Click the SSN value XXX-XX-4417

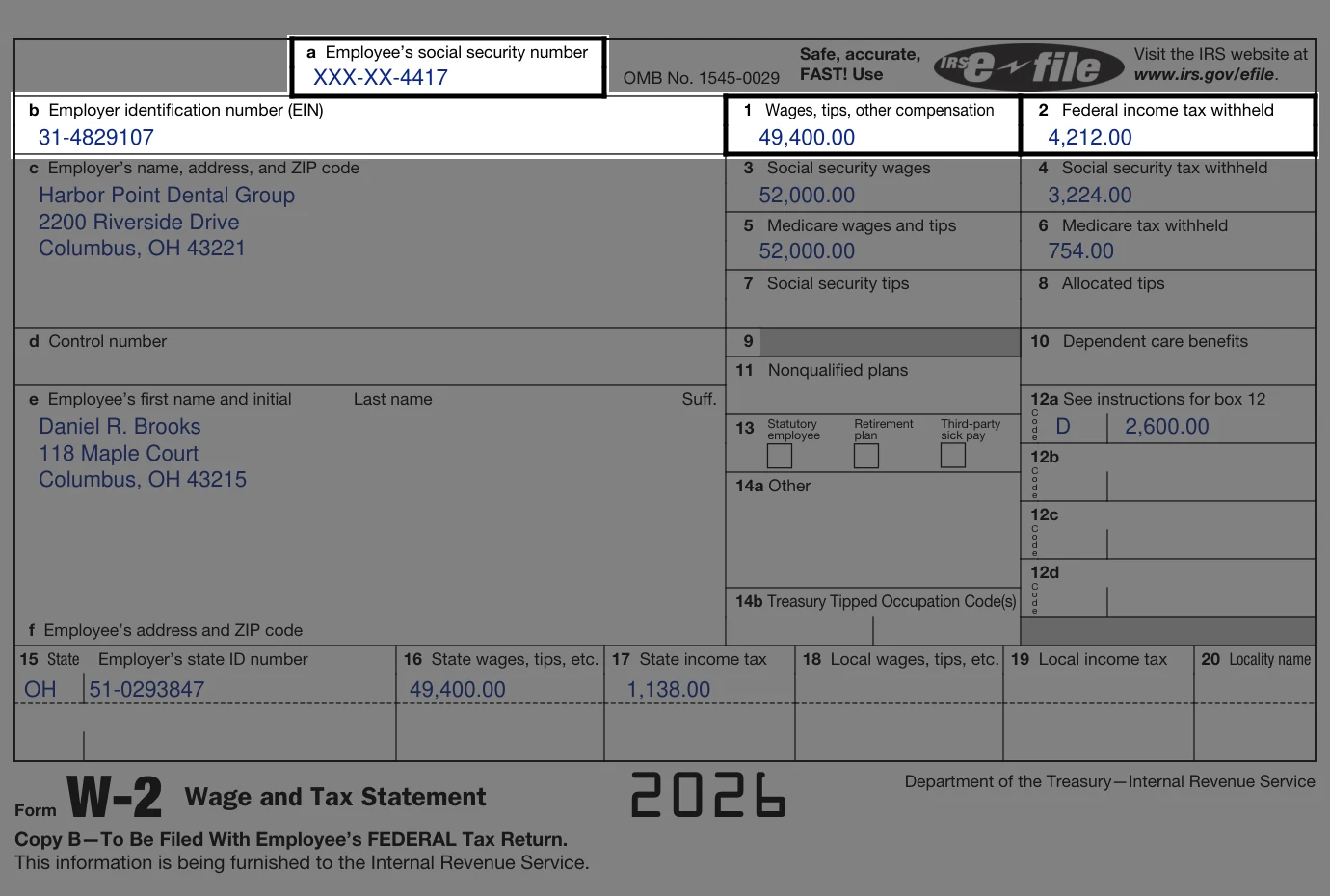click(381, 78)
